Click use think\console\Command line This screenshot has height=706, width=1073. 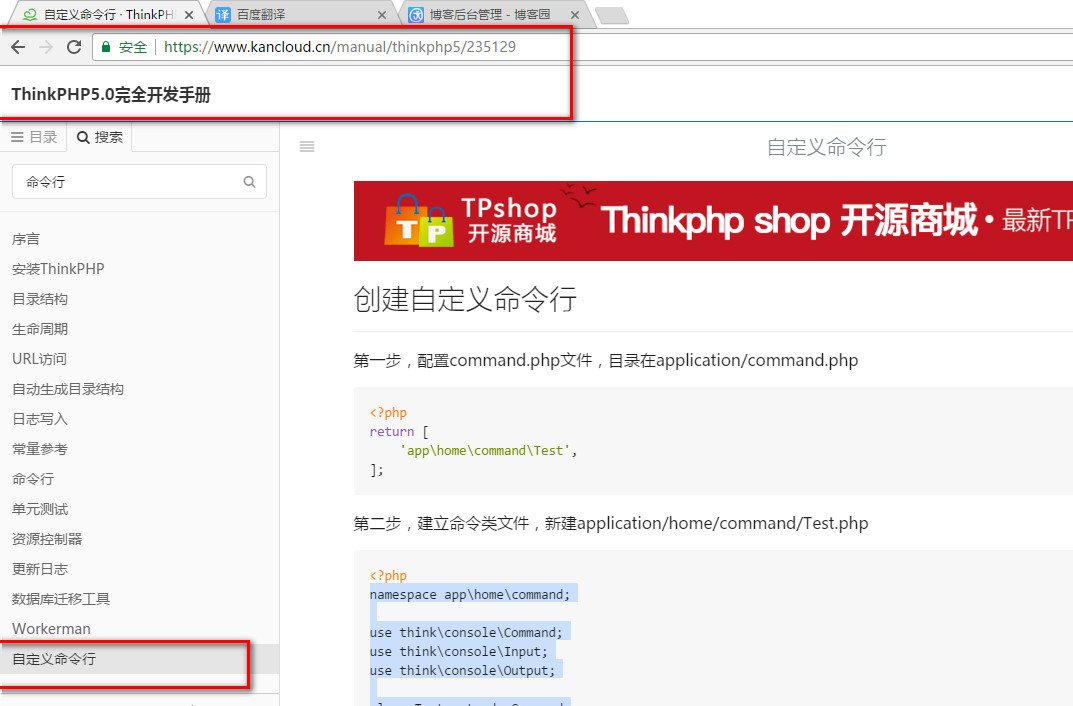coord(466,633)
